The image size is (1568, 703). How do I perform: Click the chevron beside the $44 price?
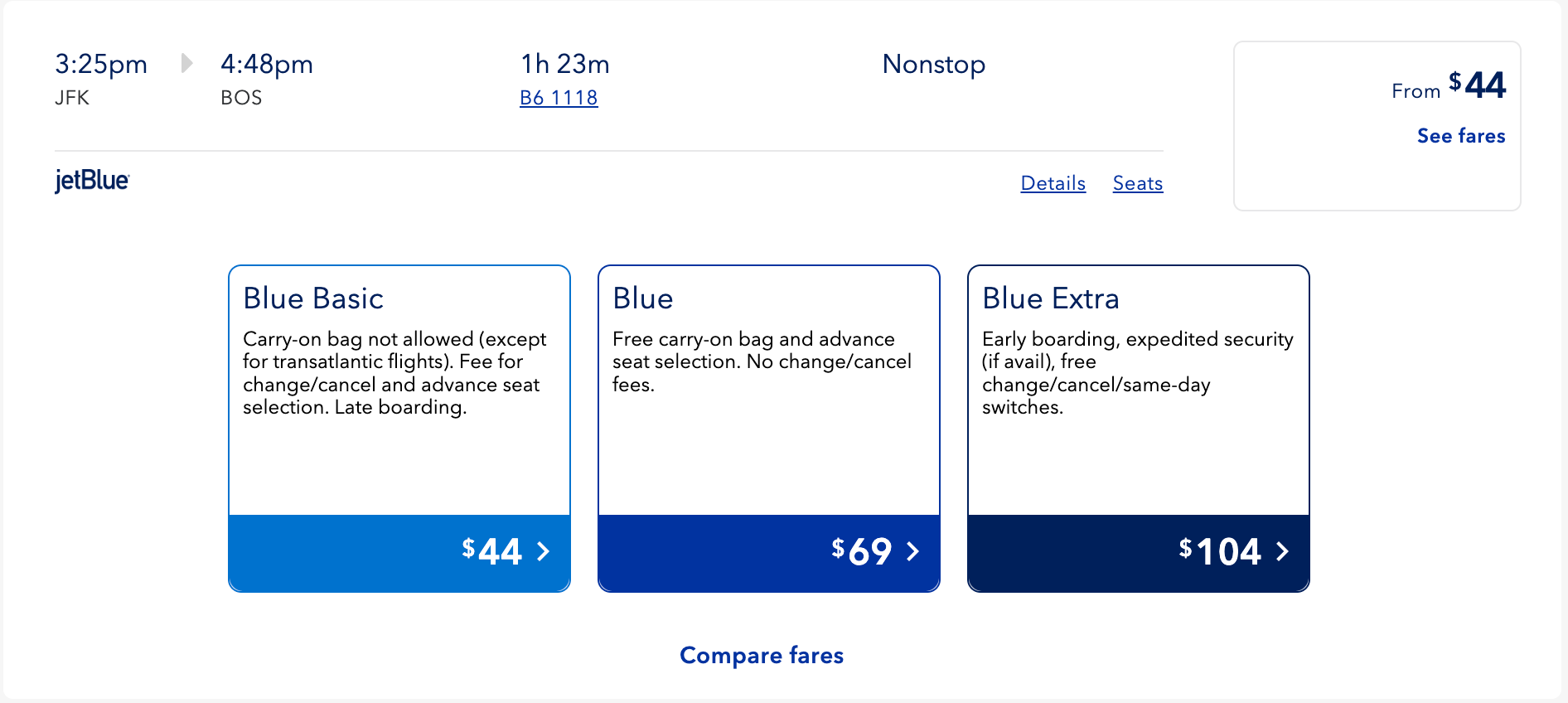click(x=544, y=552)
